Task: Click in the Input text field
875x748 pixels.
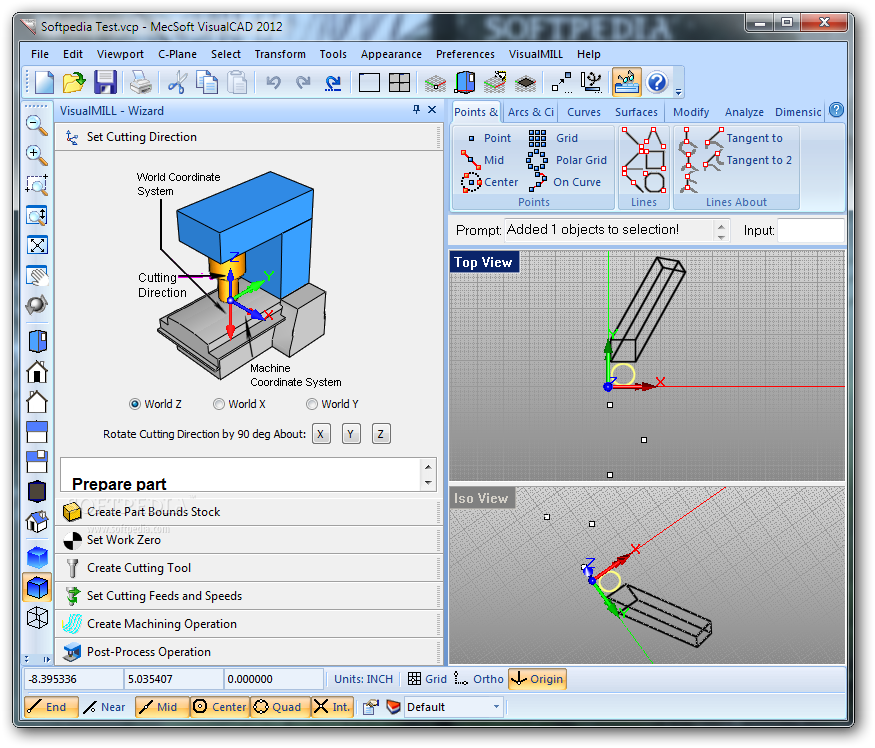Action: [x=811, y=230]
